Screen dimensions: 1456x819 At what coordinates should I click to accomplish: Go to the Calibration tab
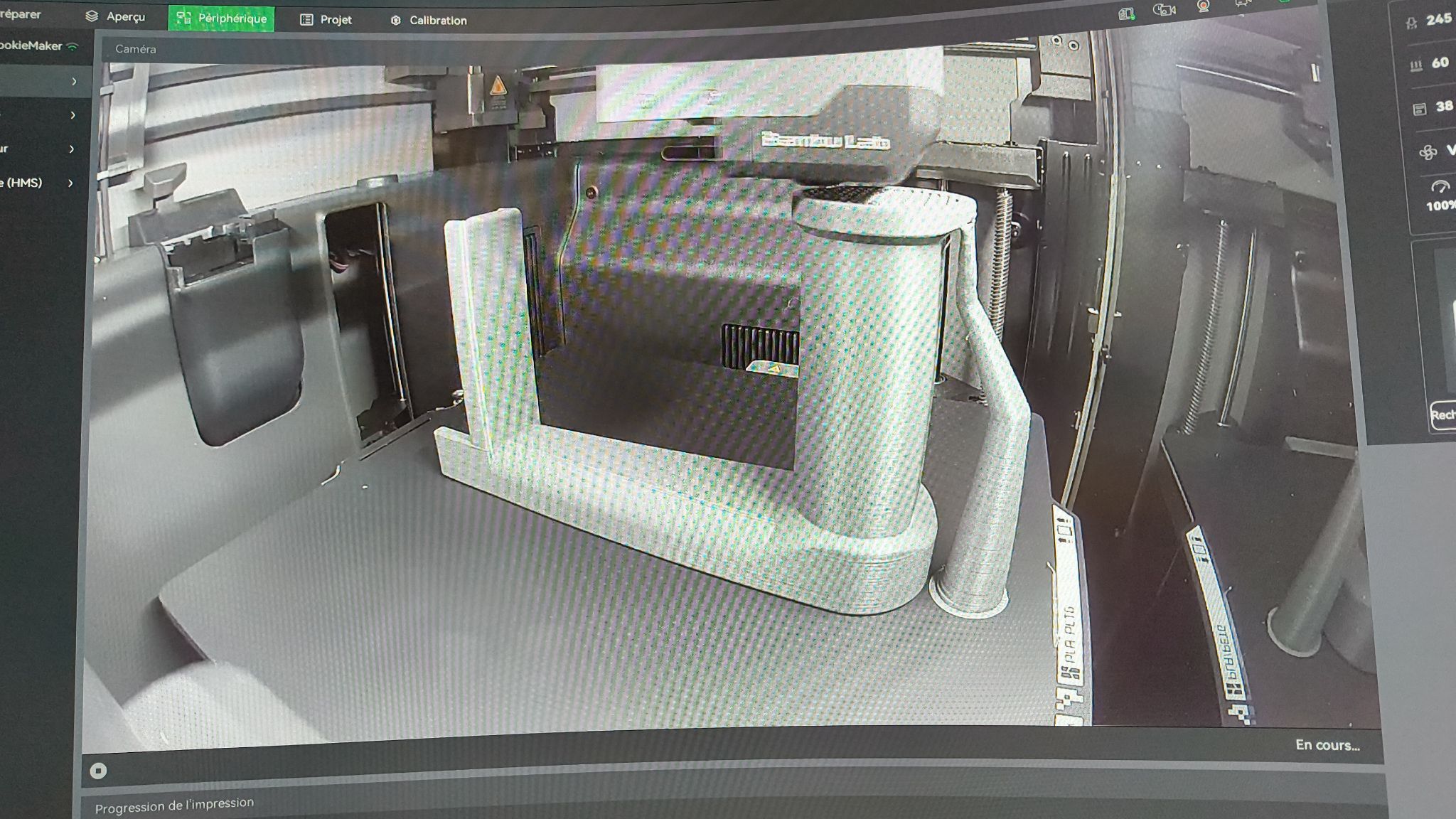point(429,21)
